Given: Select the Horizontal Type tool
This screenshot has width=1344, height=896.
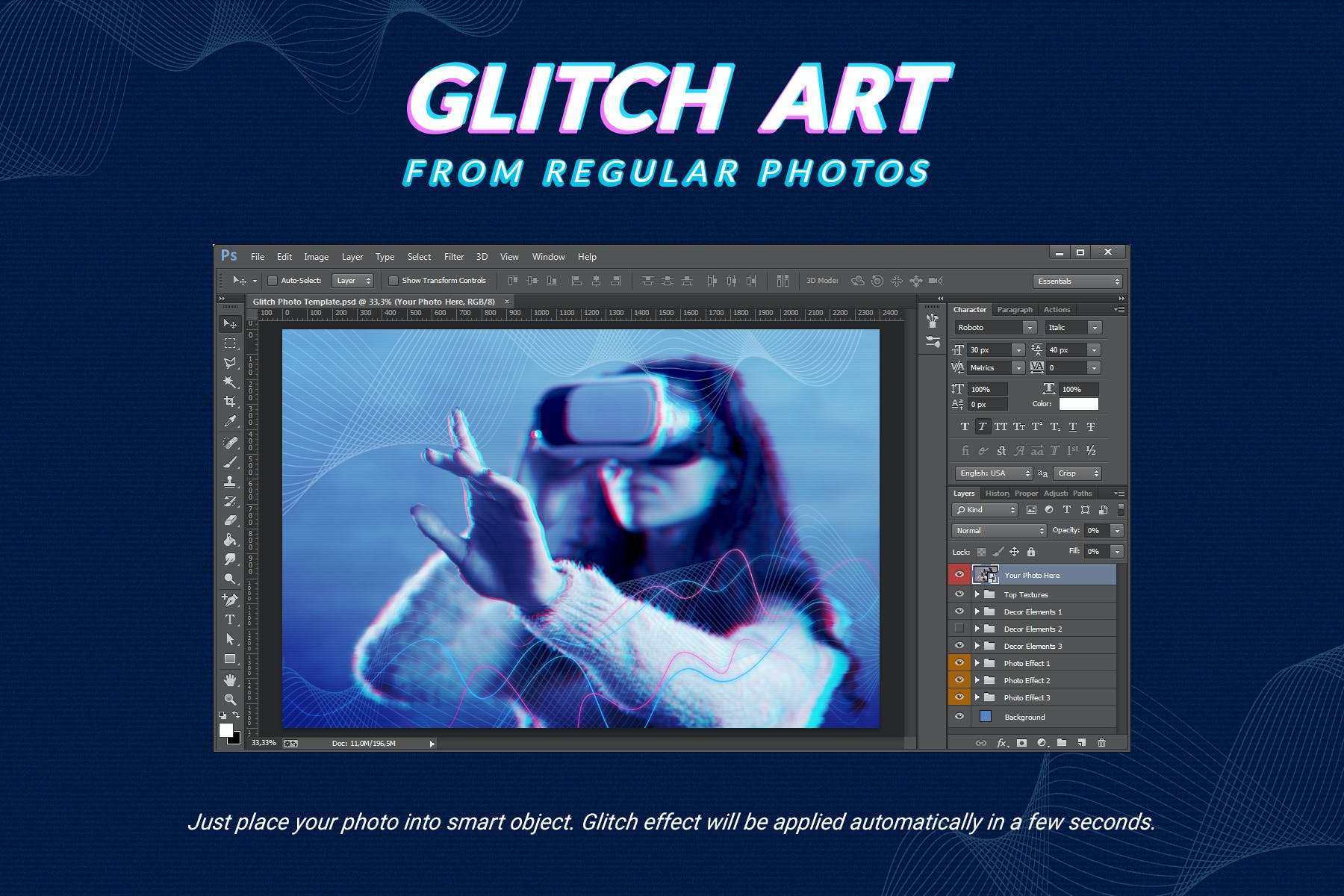Looking at the screenshot, I should pos(230,620).
